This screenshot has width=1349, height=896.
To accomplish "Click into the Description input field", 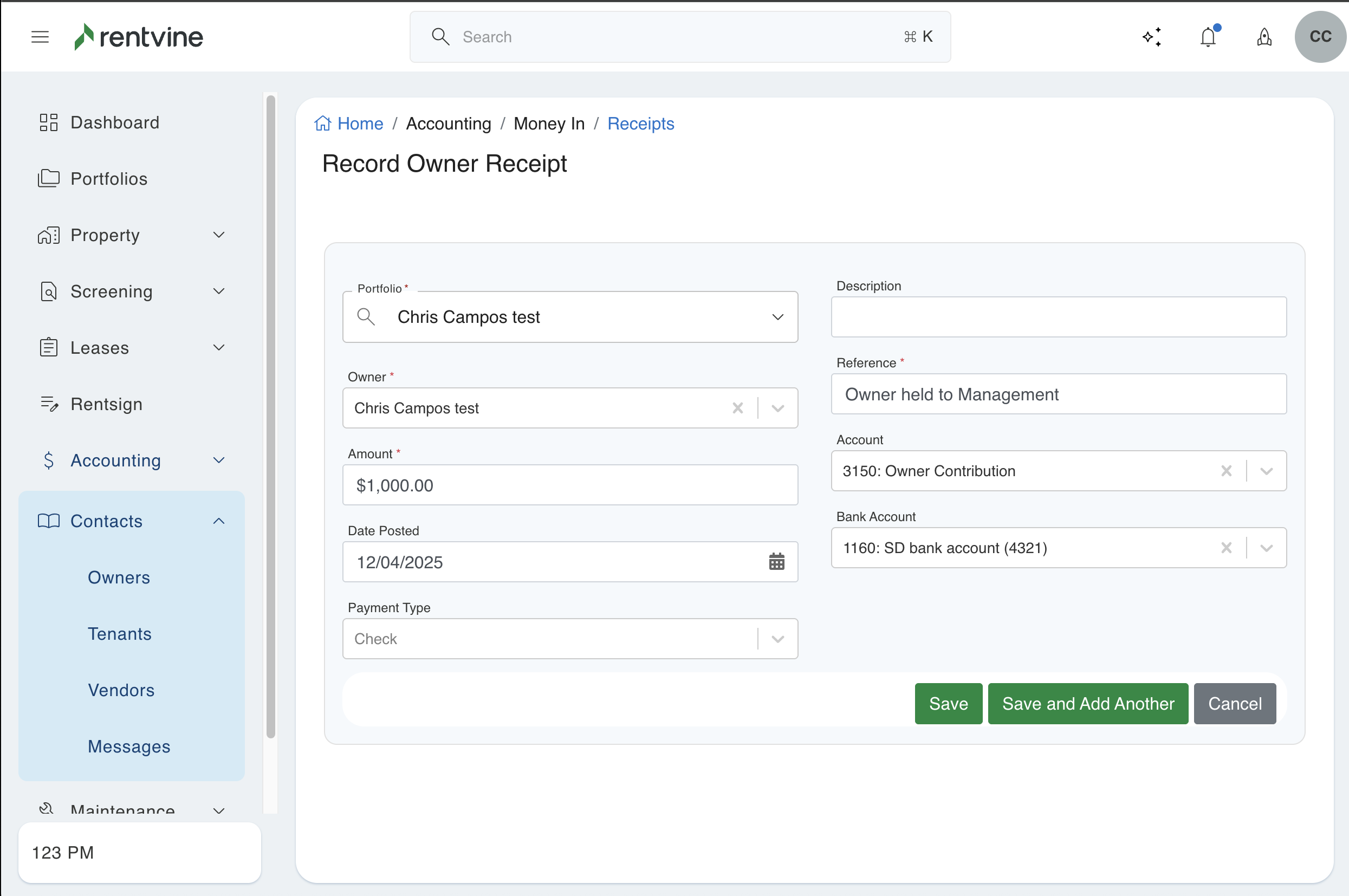I will 1058,317.
